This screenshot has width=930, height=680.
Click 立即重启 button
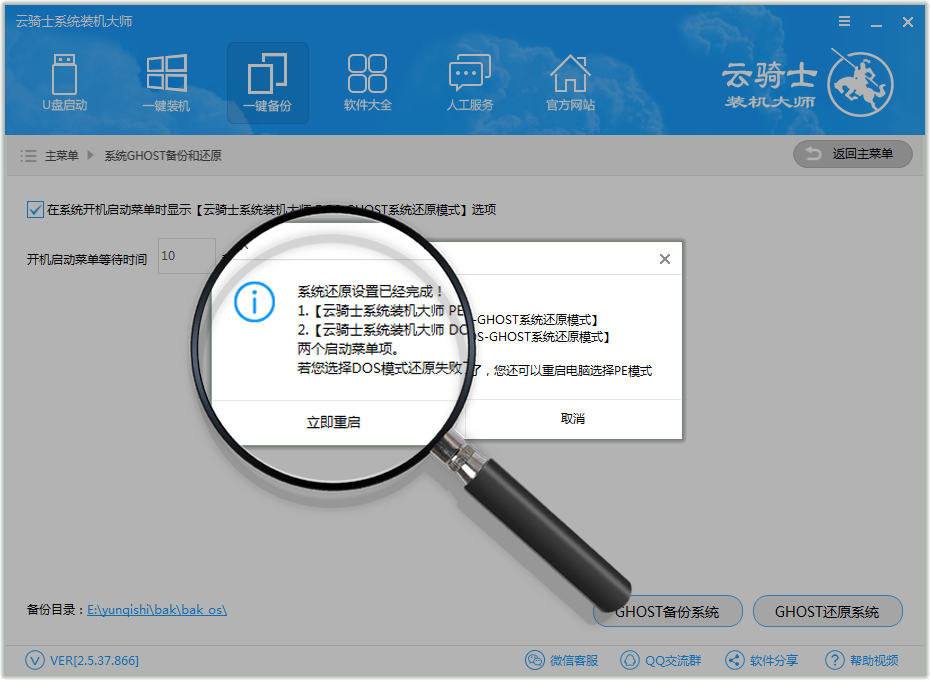pyautogui.click(x=333, y=422)
